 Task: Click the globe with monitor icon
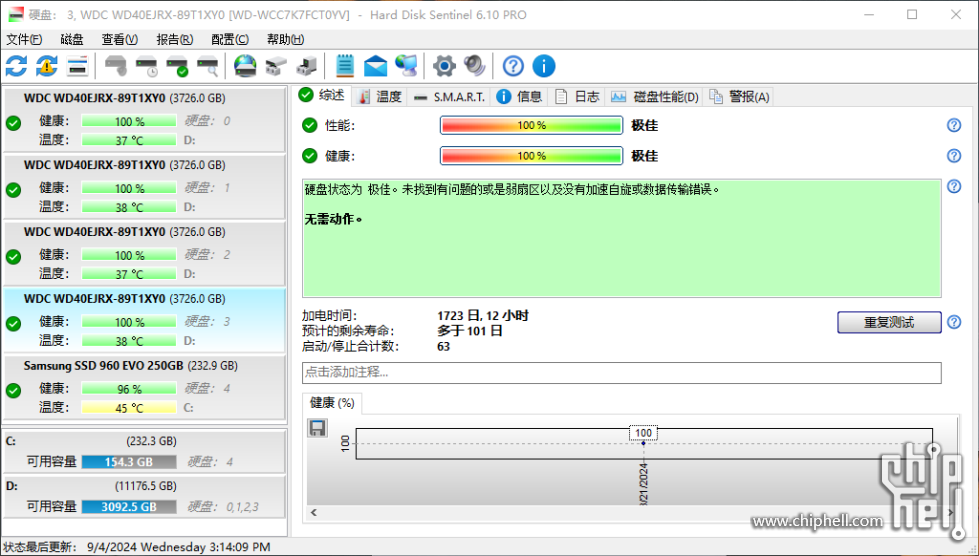click(x=406, y=66)
